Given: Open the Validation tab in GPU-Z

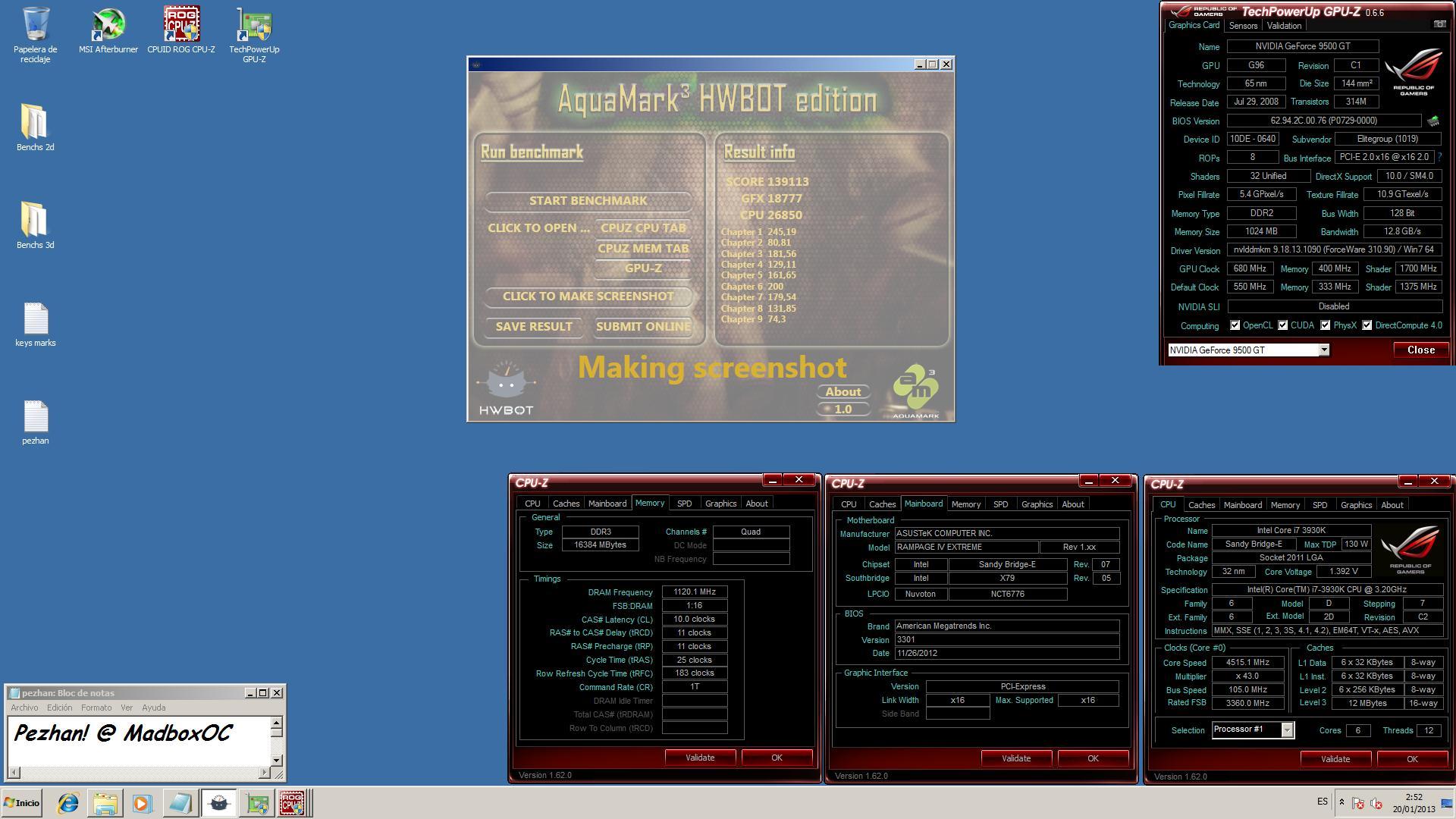Looking at the screenshot, I should 1284,26.
